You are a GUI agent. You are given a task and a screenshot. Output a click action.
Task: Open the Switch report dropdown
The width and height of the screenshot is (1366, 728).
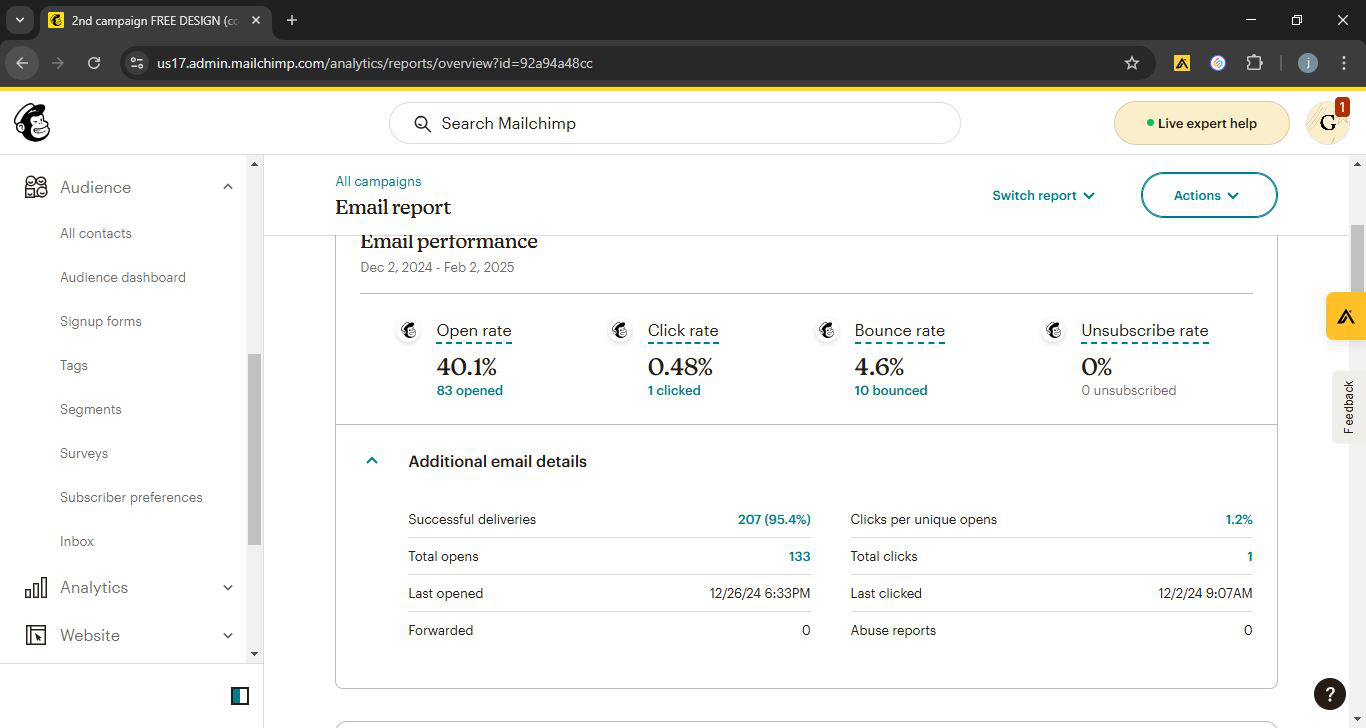coord(1043,195)
